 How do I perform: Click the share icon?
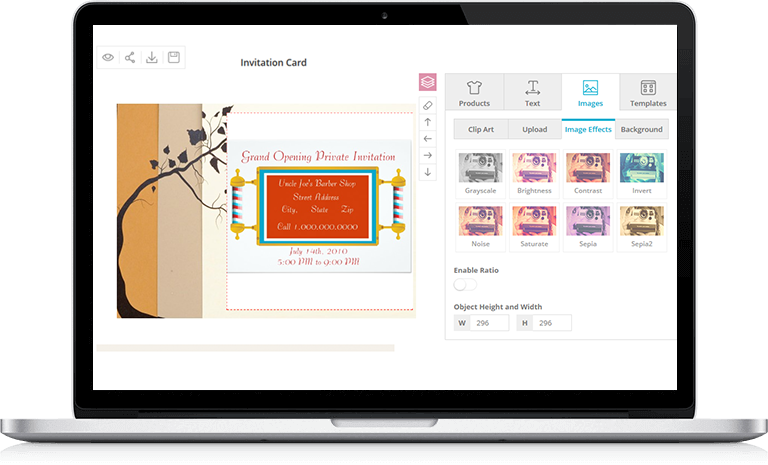130,58
